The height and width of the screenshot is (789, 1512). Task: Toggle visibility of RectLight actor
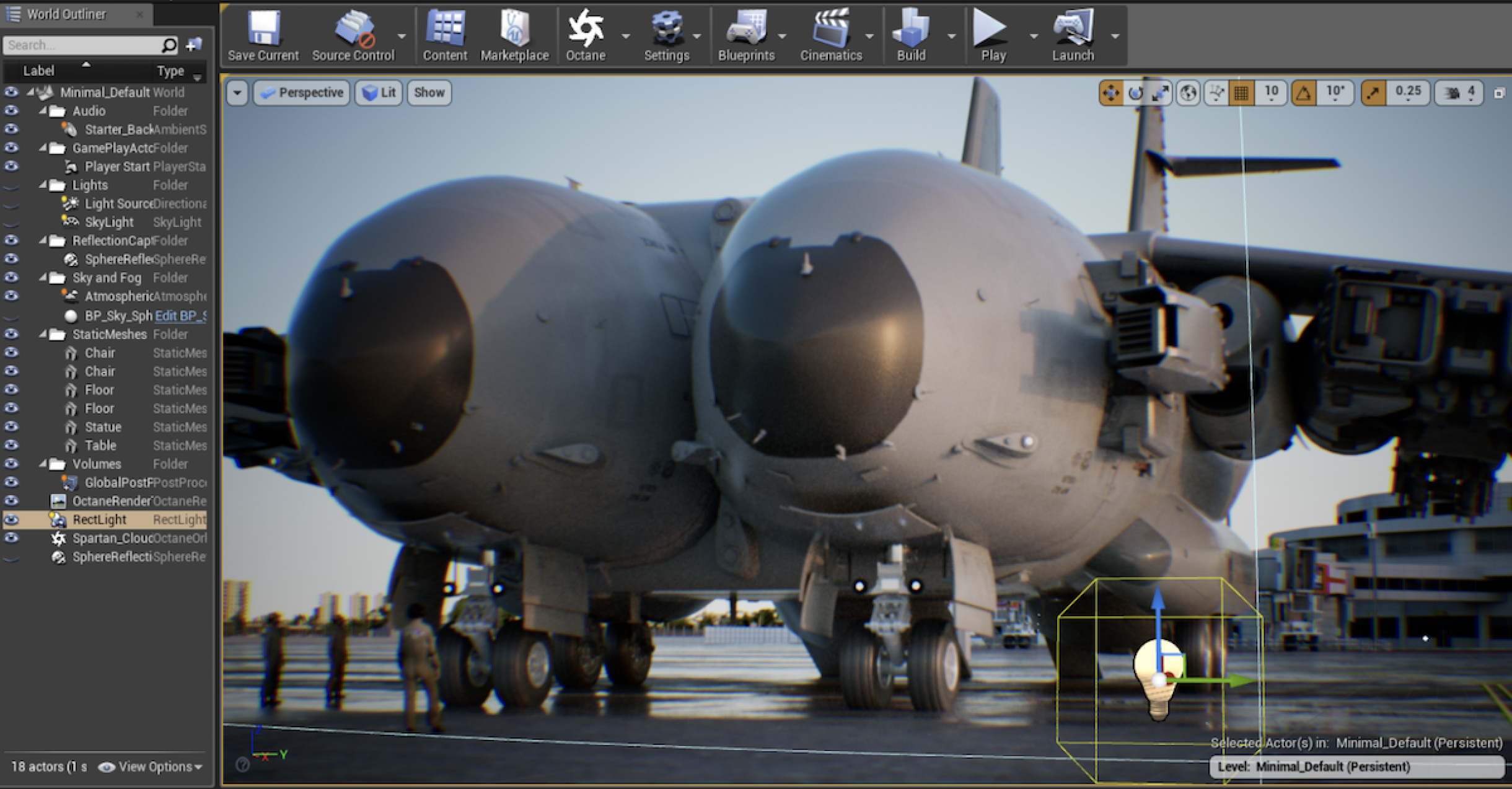point(13,519)
